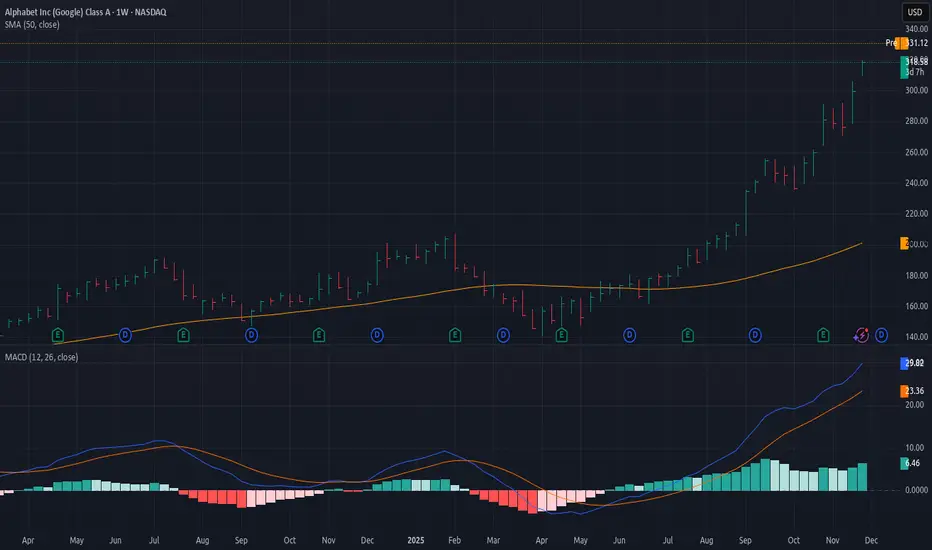The image size is (932, 550).
Task: Open the dividend marker for March 2025
Action: coord(503,335)
